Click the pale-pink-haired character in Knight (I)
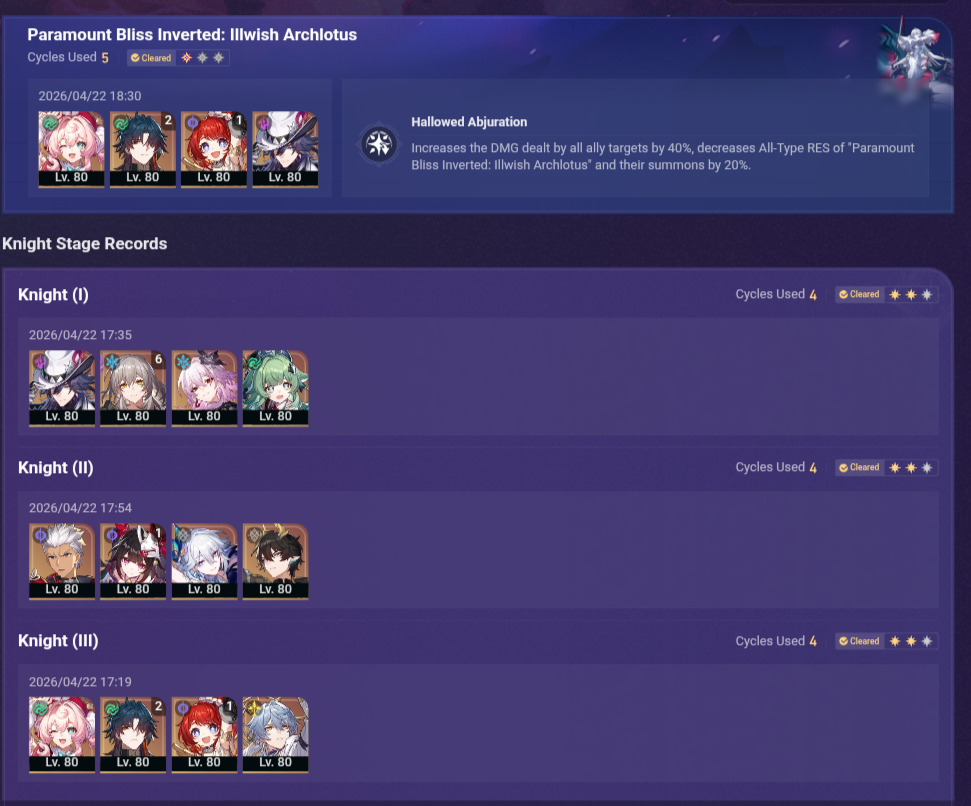Viewport: 971px width, 806px height. (x=204, y=388)
